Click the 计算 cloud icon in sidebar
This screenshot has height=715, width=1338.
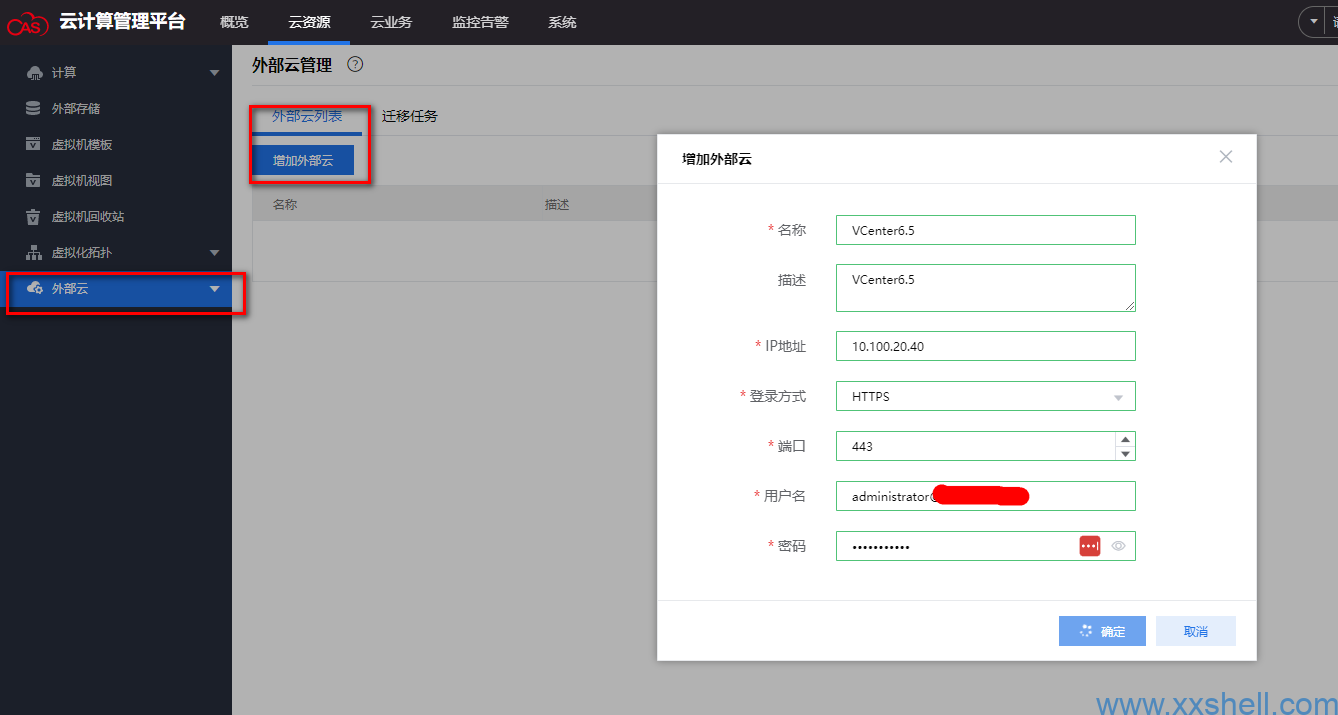tap(34, 73)
